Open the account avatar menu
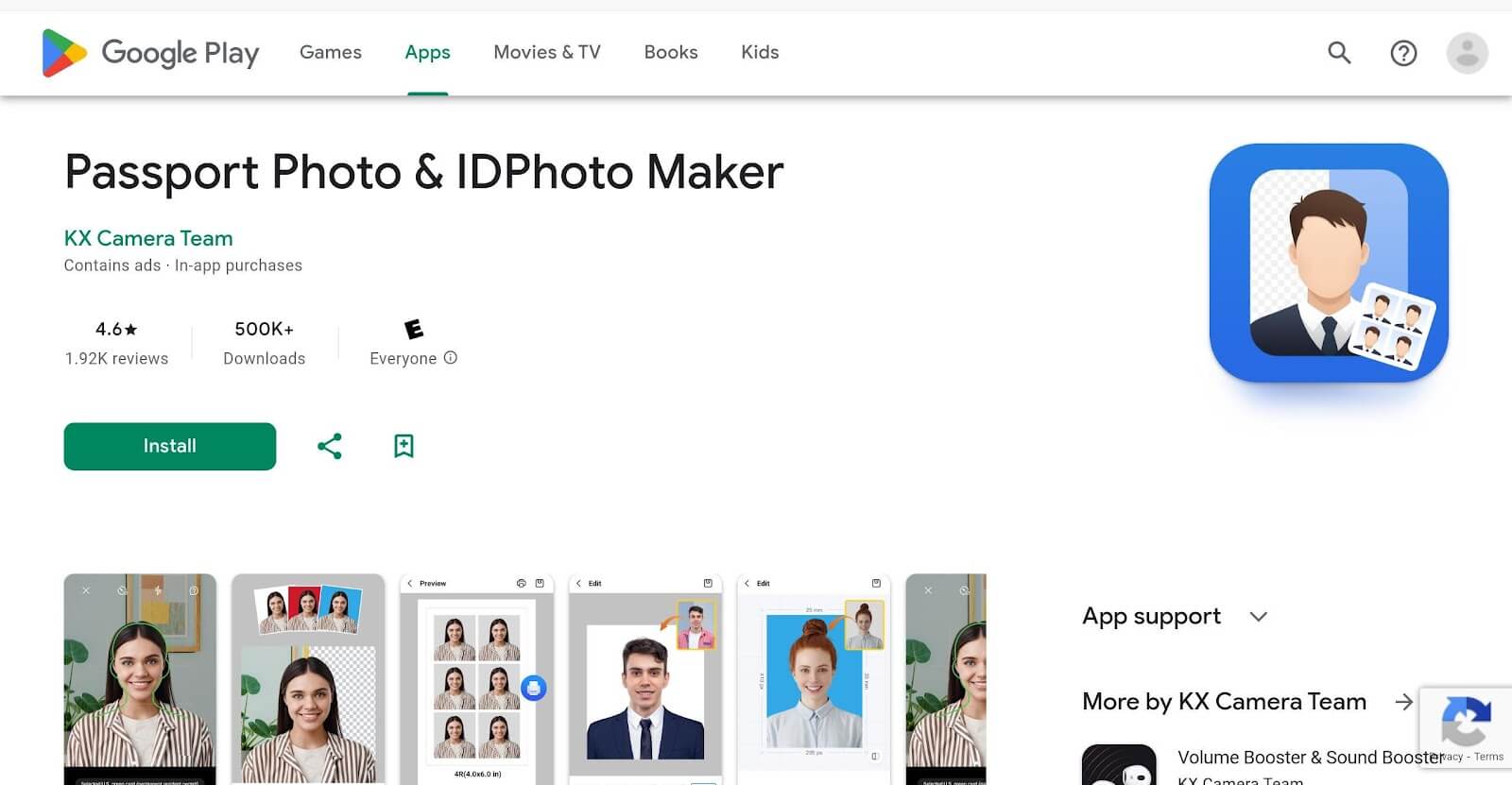 tap(1467, 53)
